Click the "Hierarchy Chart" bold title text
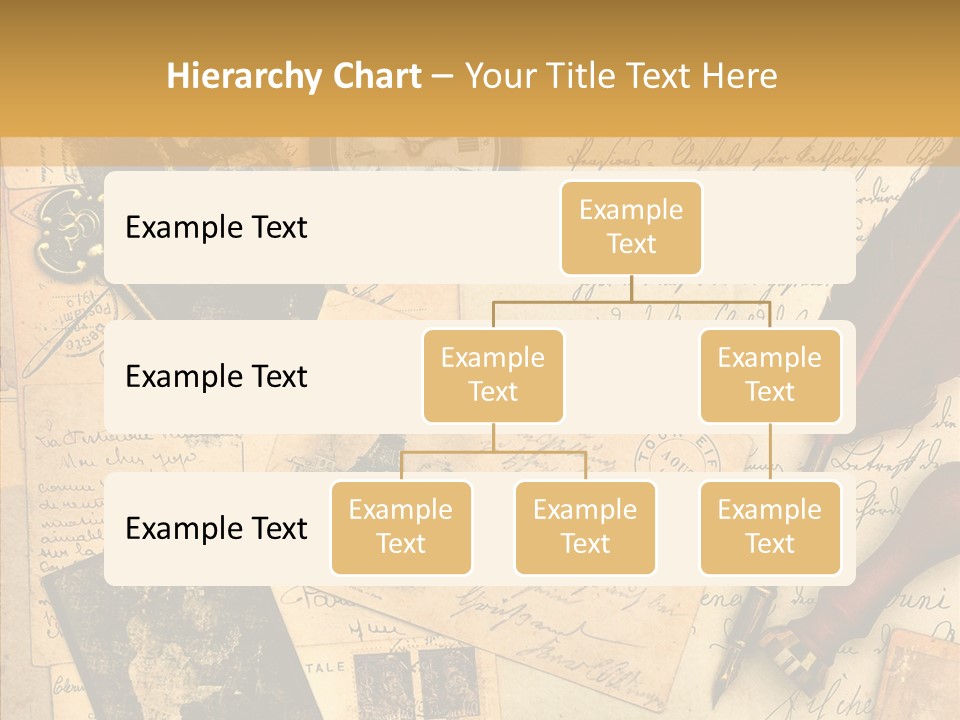Viewport: 960px width, 720px height. click(294, 76)
